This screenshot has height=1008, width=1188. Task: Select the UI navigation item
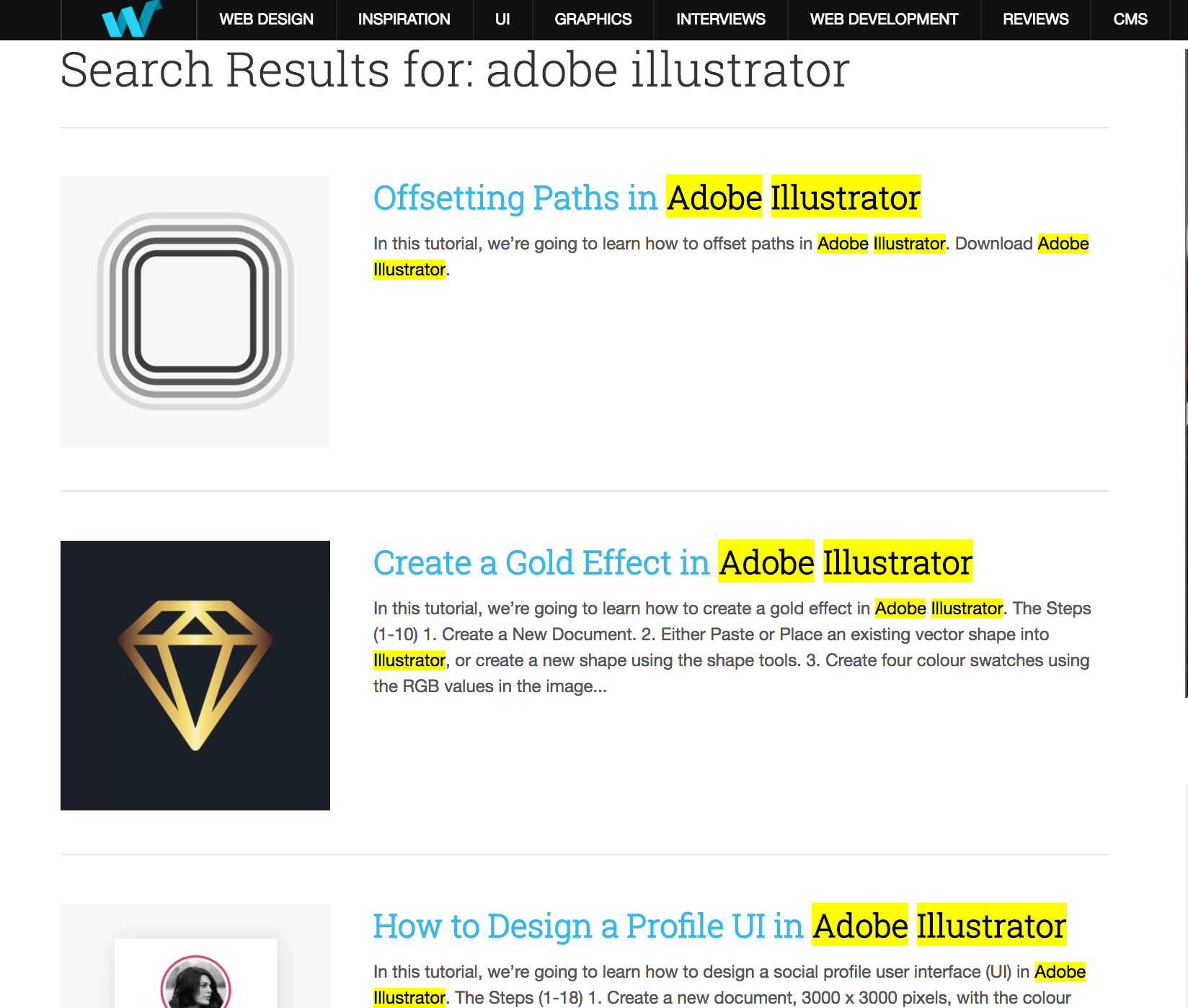tap(502, 19)
